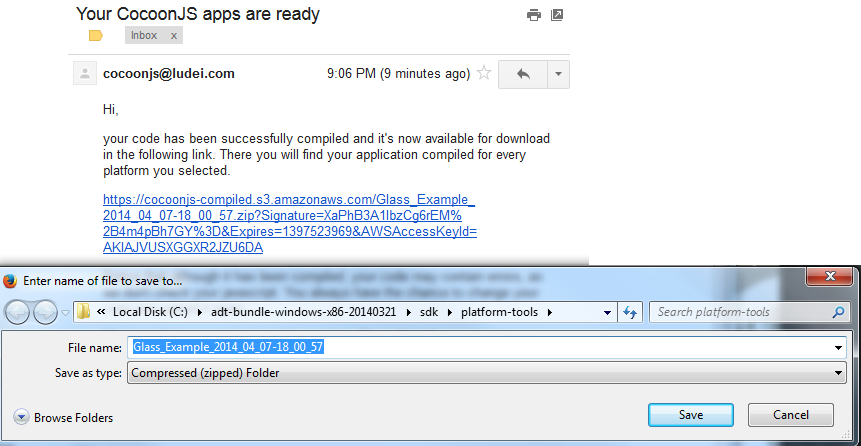
Task: Click the search magnifier in Search platform-tools
Action: [838, 312]
